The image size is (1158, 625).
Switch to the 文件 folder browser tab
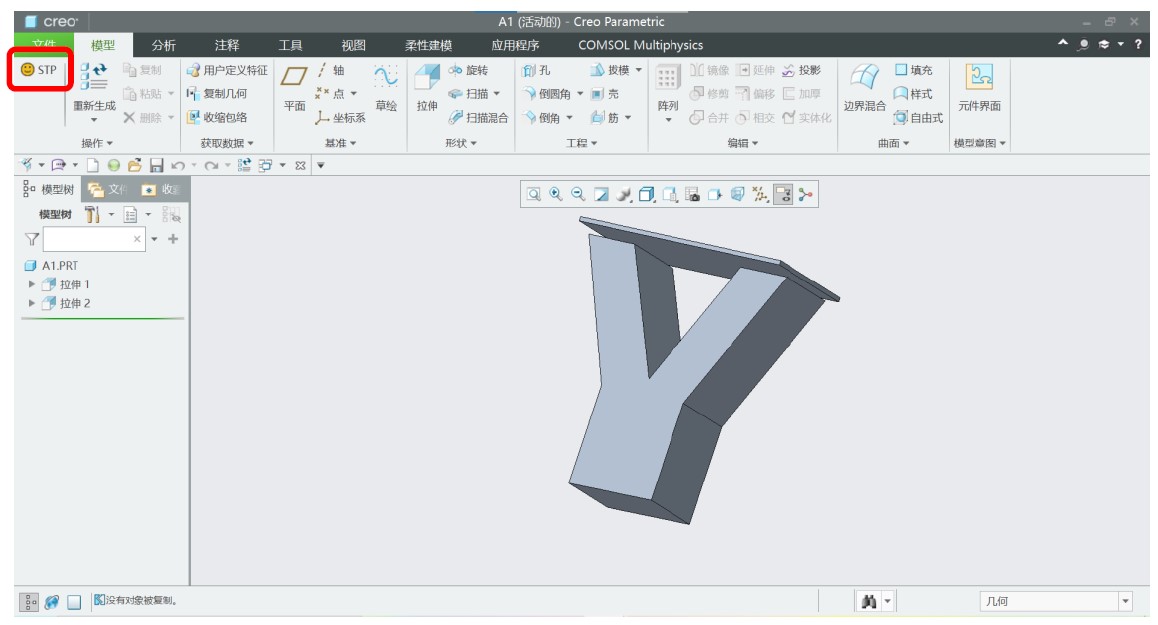[x=107, y=190]
